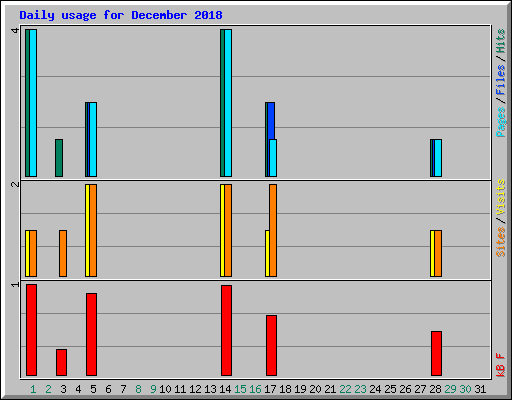Image resolution: width=512 pixels, height=400 pixels.
Task: Click the "Sites" legend label
Action: pyautogui.click(x=500, y=242)
